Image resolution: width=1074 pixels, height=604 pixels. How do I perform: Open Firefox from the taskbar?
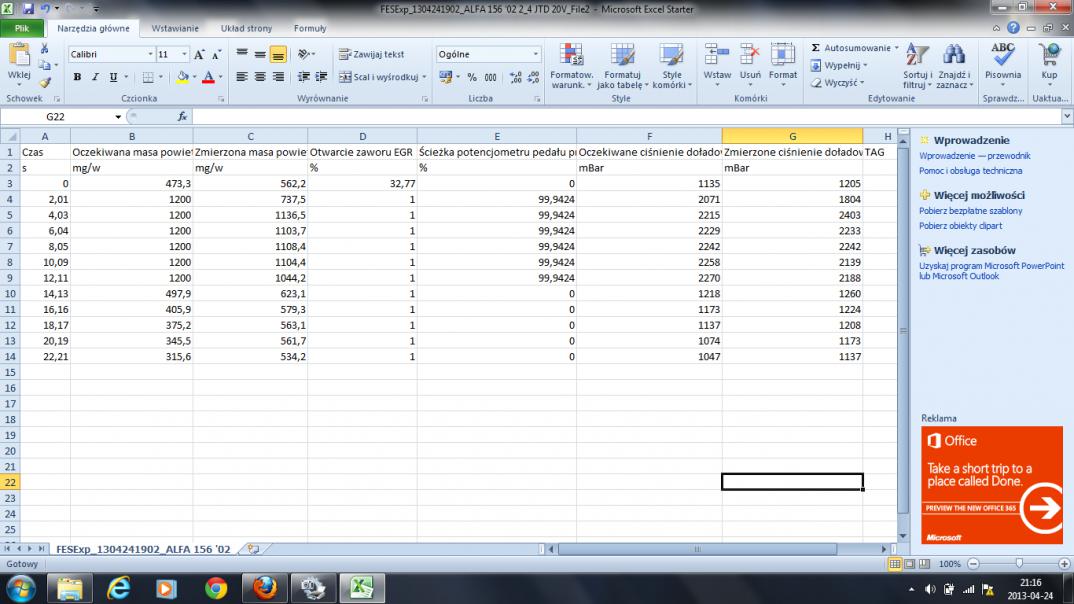tap(264, 587)
